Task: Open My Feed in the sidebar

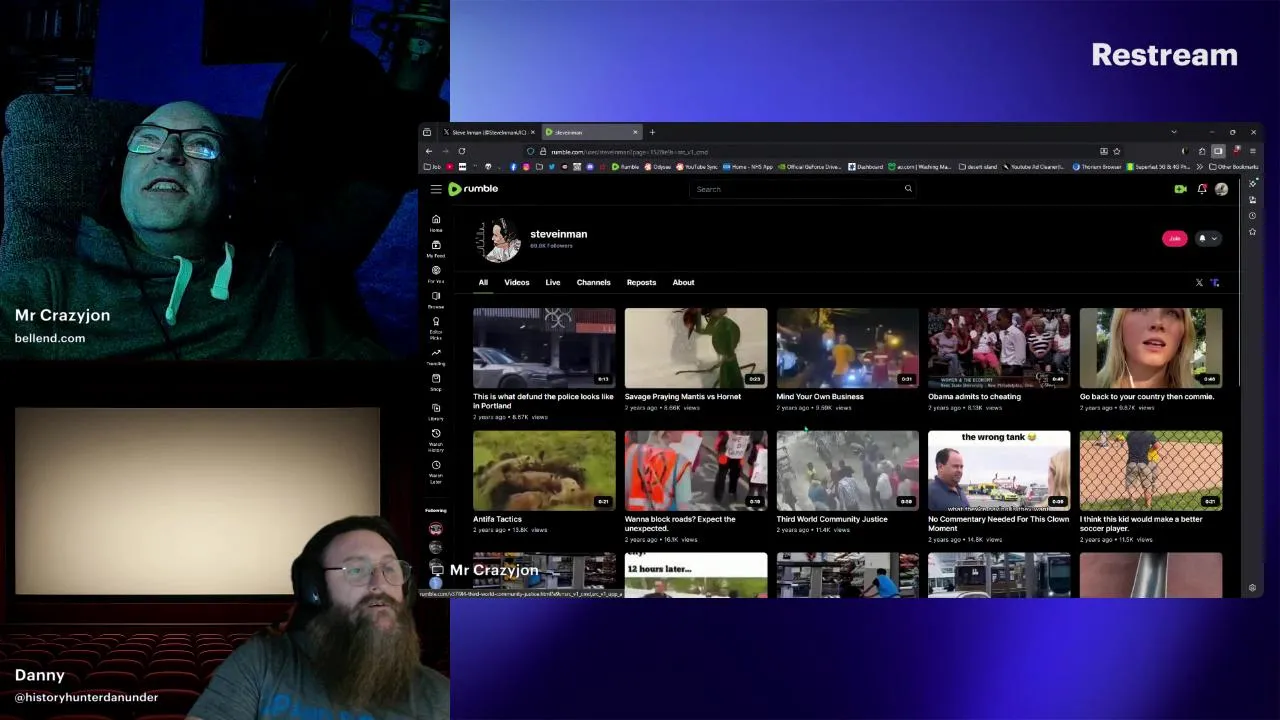Action: (x=436, y=249)
